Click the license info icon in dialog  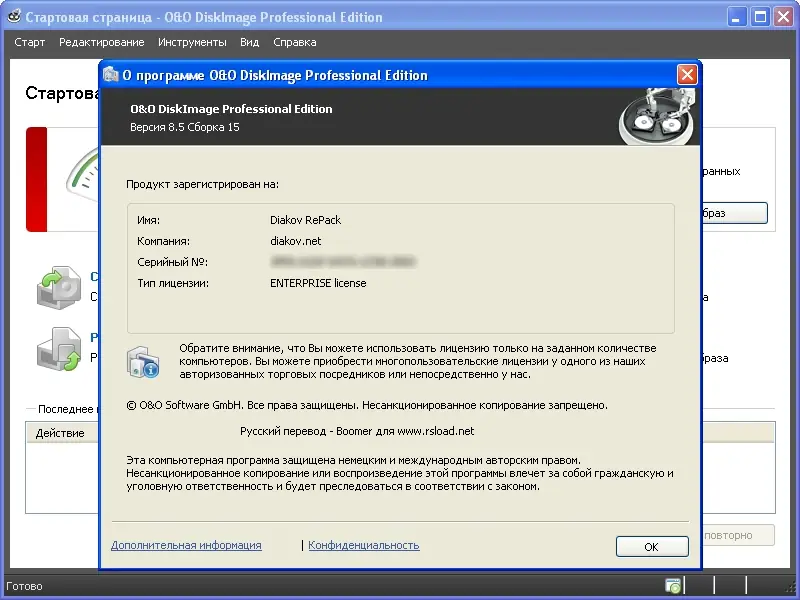[x=143, y=362]
